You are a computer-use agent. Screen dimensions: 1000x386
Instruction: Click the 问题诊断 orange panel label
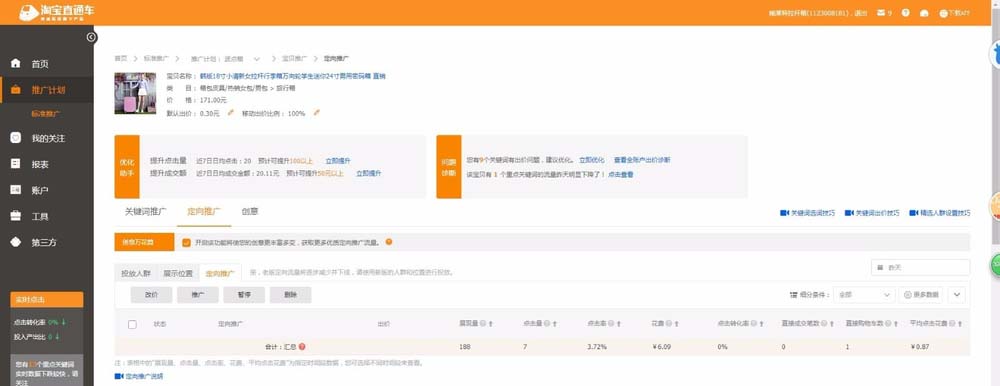tap(448, 167)
